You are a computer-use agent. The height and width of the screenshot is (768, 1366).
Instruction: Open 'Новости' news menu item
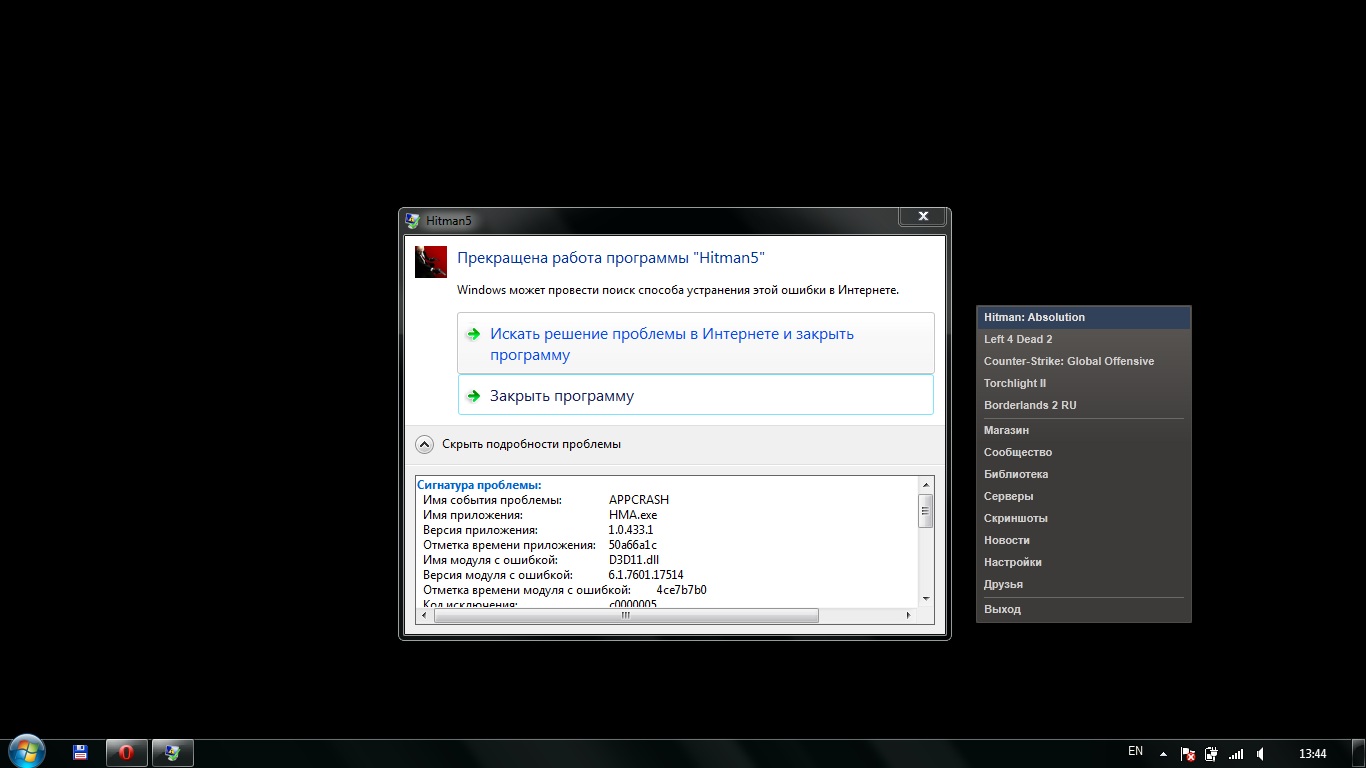click(1084, 540)
